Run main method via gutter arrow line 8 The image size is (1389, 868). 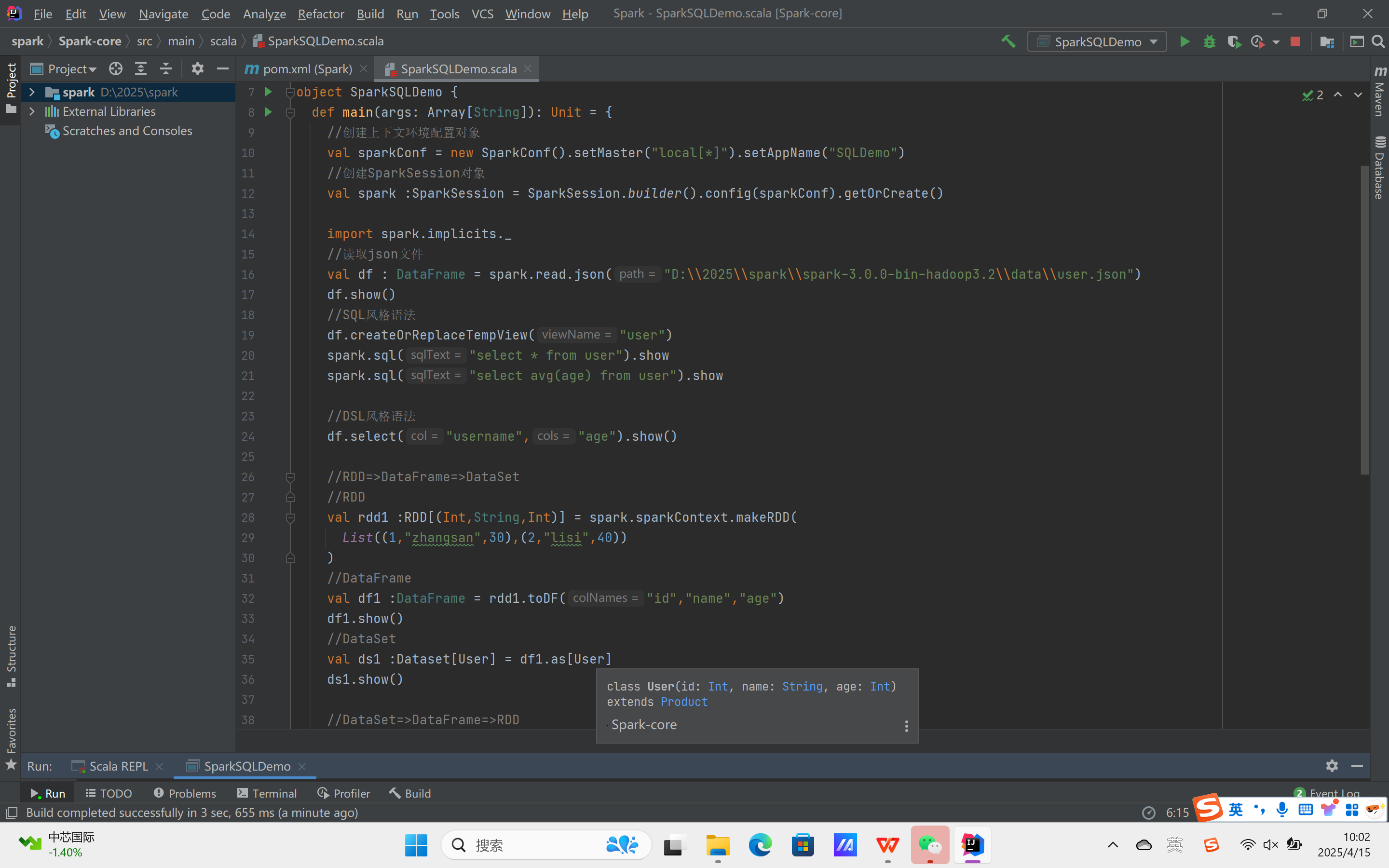coord(268,112)
